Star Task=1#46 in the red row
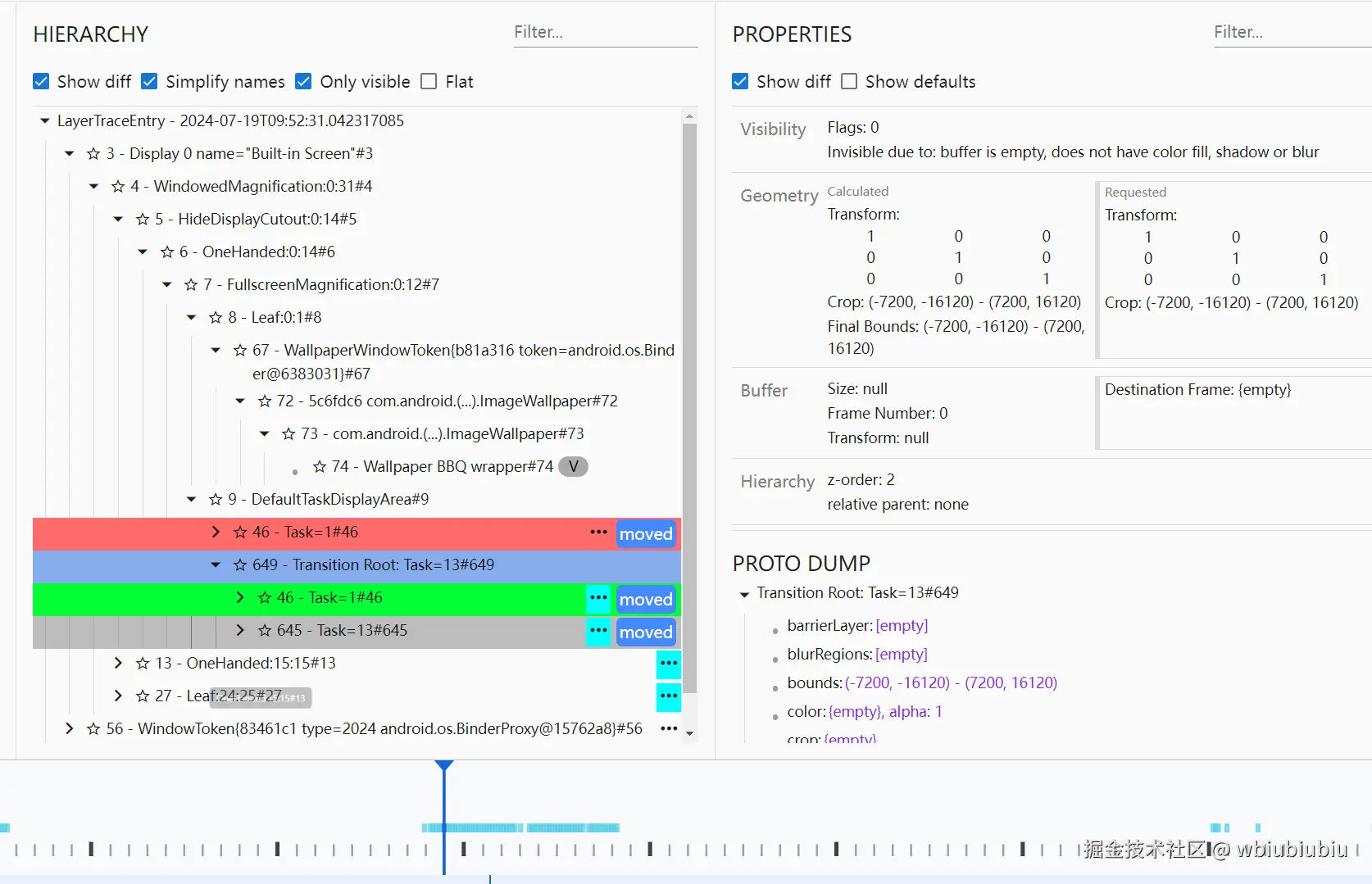This screenshot has height=884, width=1372. (x=240, y=533)
